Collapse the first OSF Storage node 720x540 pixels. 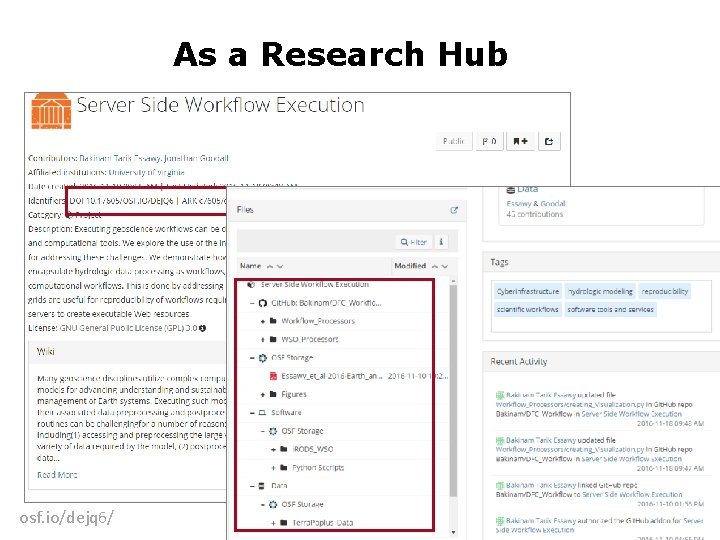click(x=252, y=358)
